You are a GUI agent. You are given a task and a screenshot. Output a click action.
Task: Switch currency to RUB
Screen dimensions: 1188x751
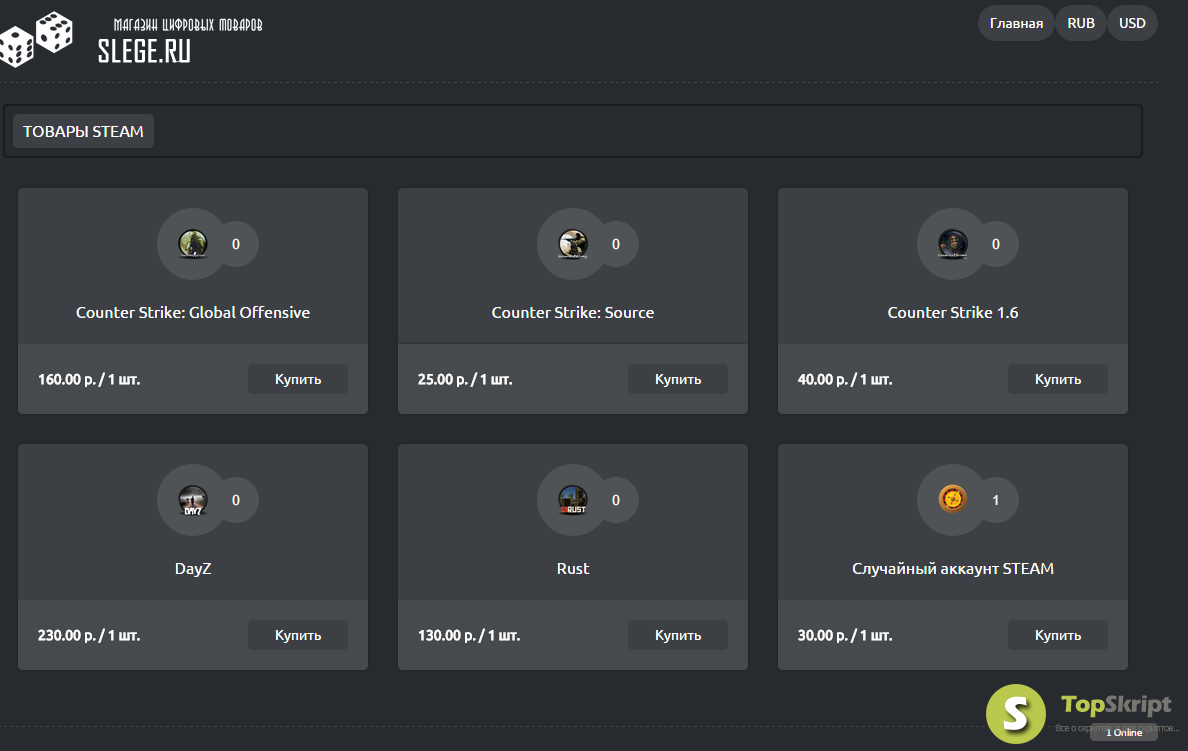[1080, 23]
